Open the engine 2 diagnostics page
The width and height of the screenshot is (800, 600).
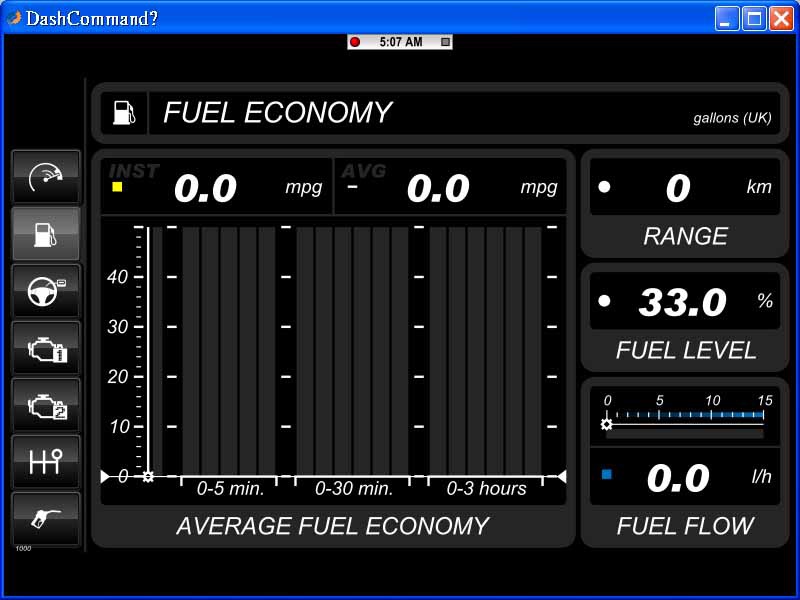[x=46, y=405]
